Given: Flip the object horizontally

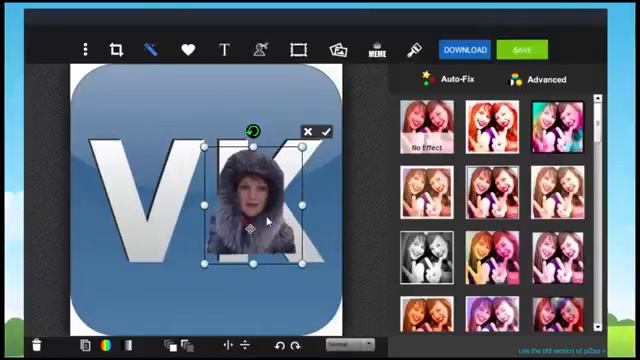Looking at the screenshot, I should pyautogui.click(x=228, y=345).
